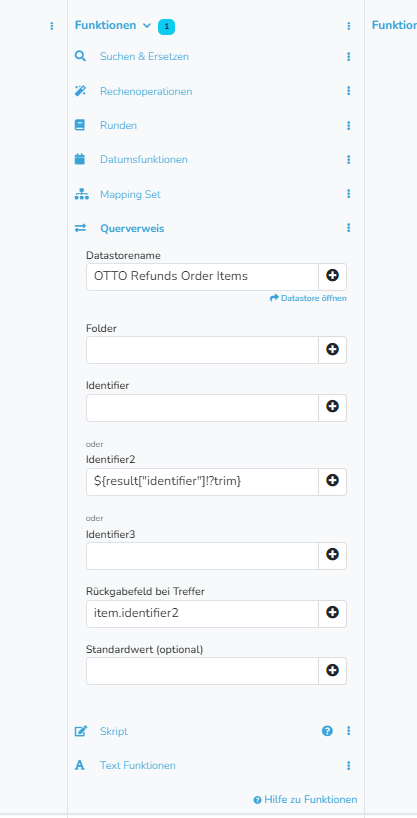
Task: Open the three-dot menu for the Funktionen header
Action: [349, 26]
